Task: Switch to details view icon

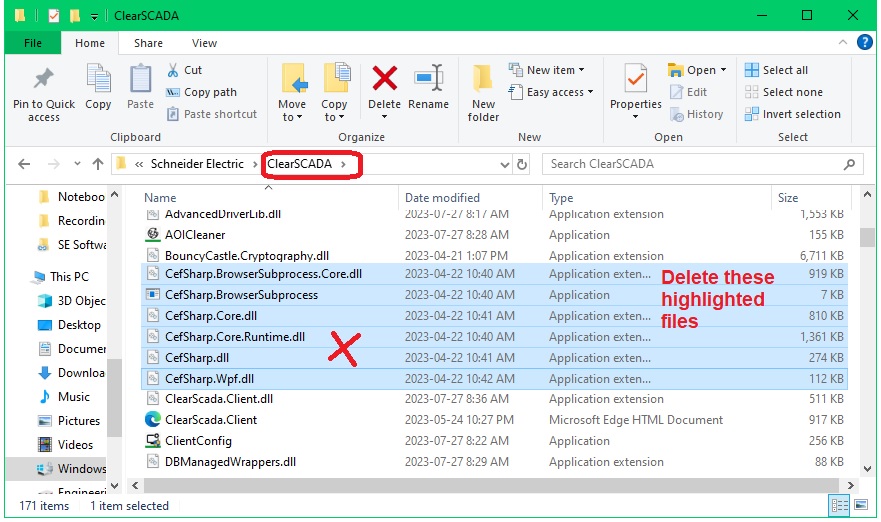Action: [x=839, y=506]
